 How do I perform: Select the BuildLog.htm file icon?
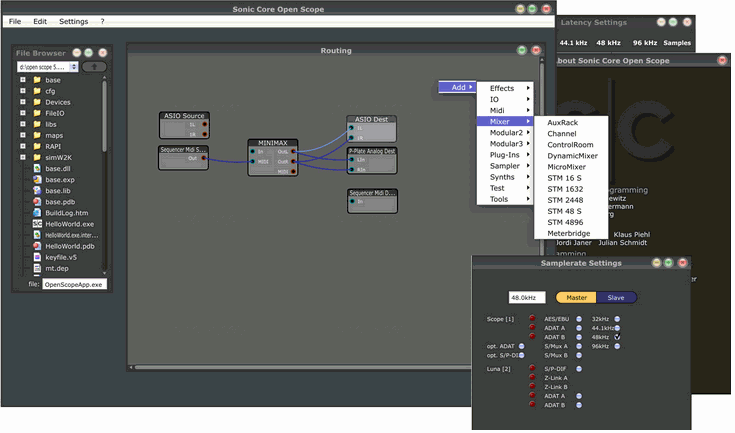coord(37,213)
